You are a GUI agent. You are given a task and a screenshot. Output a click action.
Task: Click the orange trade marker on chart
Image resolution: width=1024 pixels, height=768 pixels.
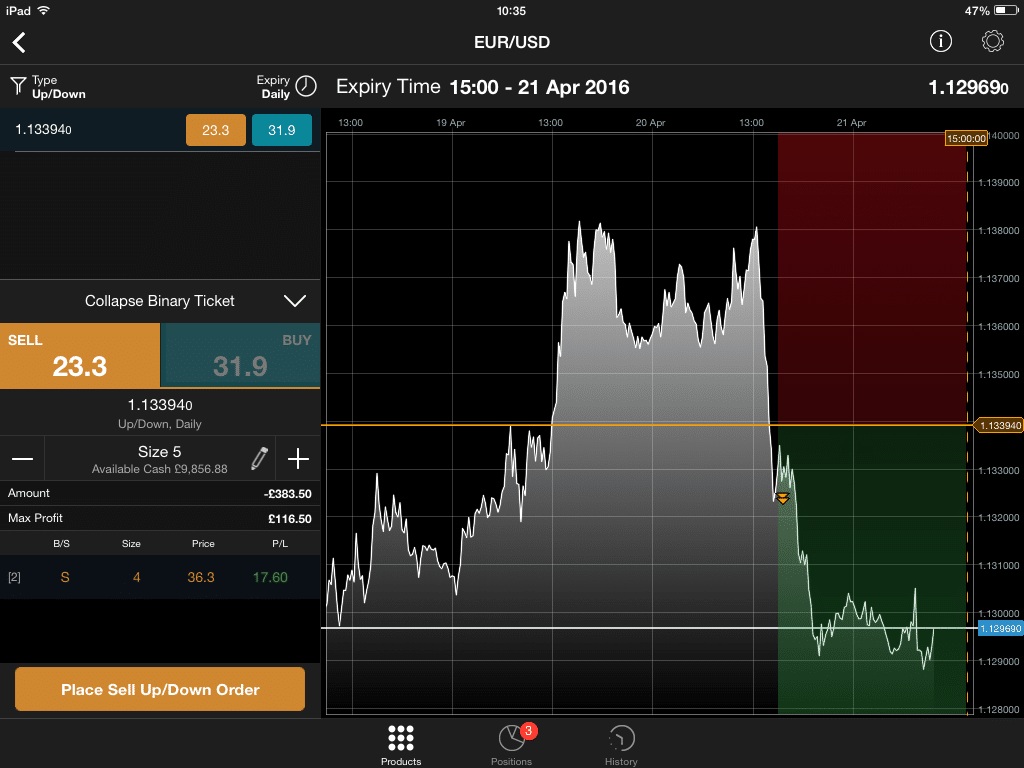point(782,498)
